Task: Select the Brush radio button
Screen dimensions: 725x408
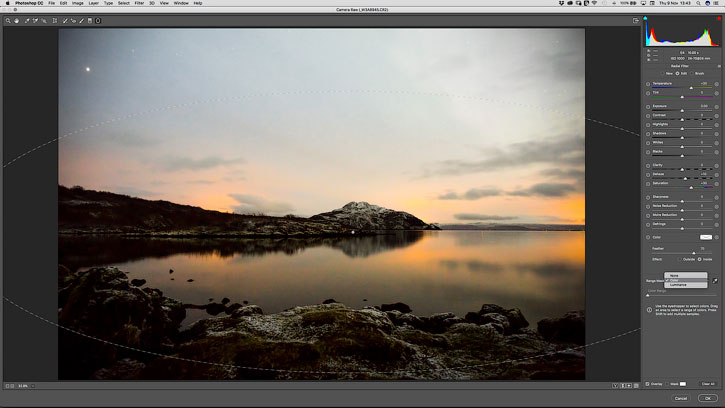Action: pyautogui.click(x=692, y=74)
